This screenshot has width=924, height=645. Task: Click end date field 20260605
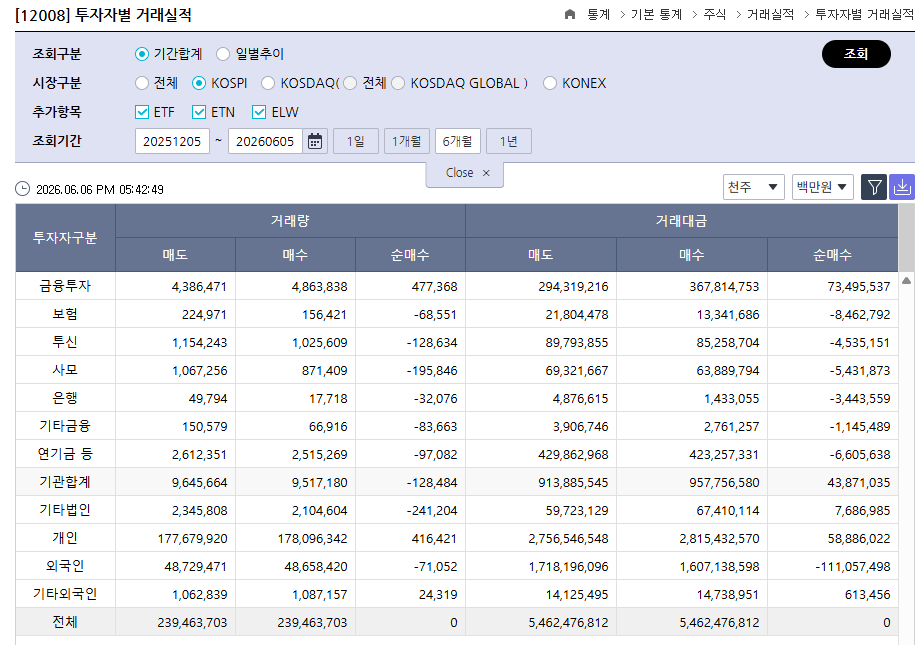265,141
